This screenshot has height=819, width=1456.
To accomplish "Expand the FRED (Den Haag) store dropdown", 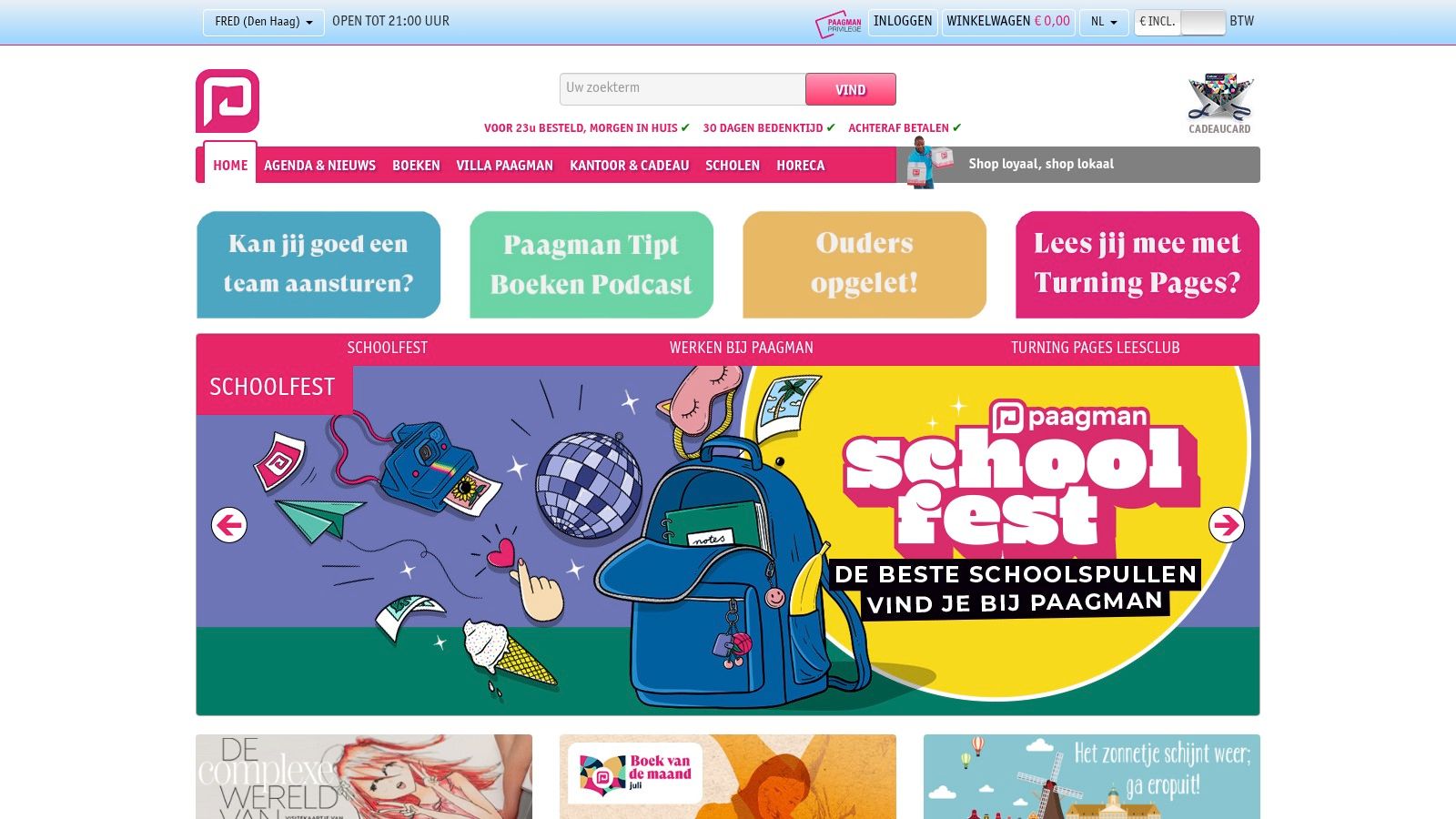I will pyautogui.click(x=264, y=22).
